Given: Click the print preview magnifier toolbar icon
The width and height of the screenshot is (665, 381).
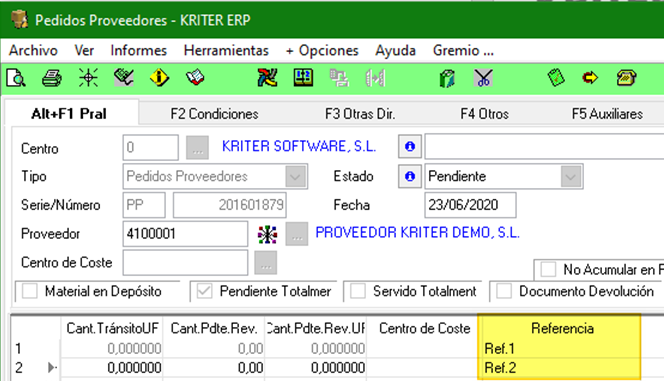Looking at the screenshot, I should 16,78.
